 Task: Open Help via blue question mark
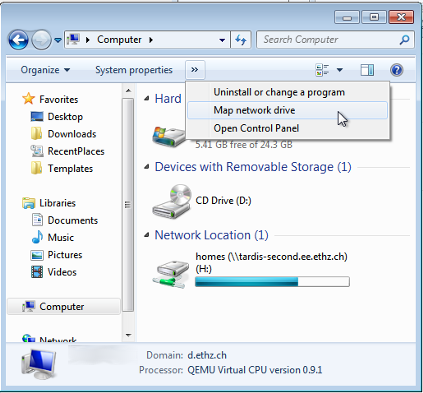[397, 70]
